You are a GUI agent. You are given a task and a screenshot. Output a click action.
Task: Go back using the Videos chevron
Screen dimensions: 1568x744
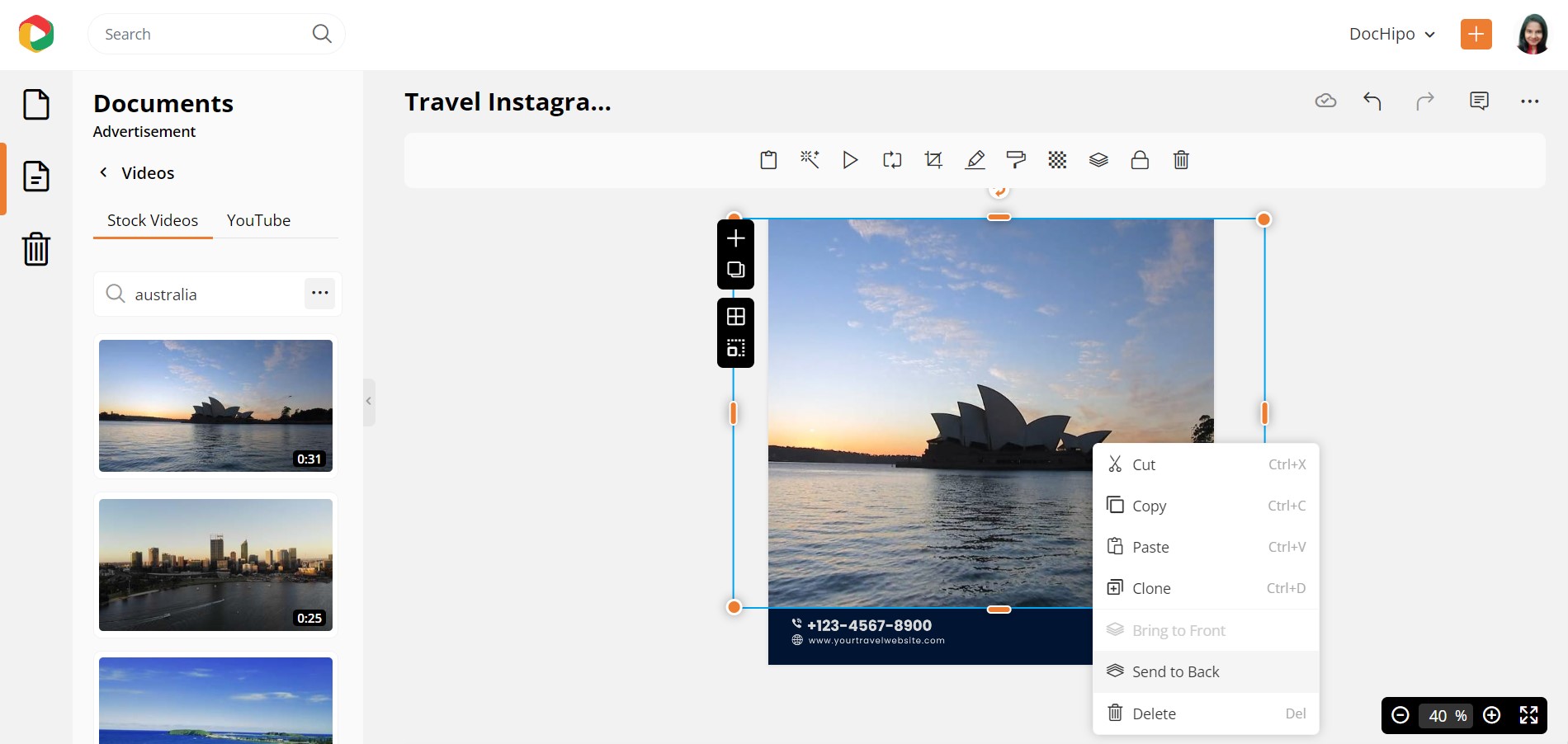click(103, 172)
